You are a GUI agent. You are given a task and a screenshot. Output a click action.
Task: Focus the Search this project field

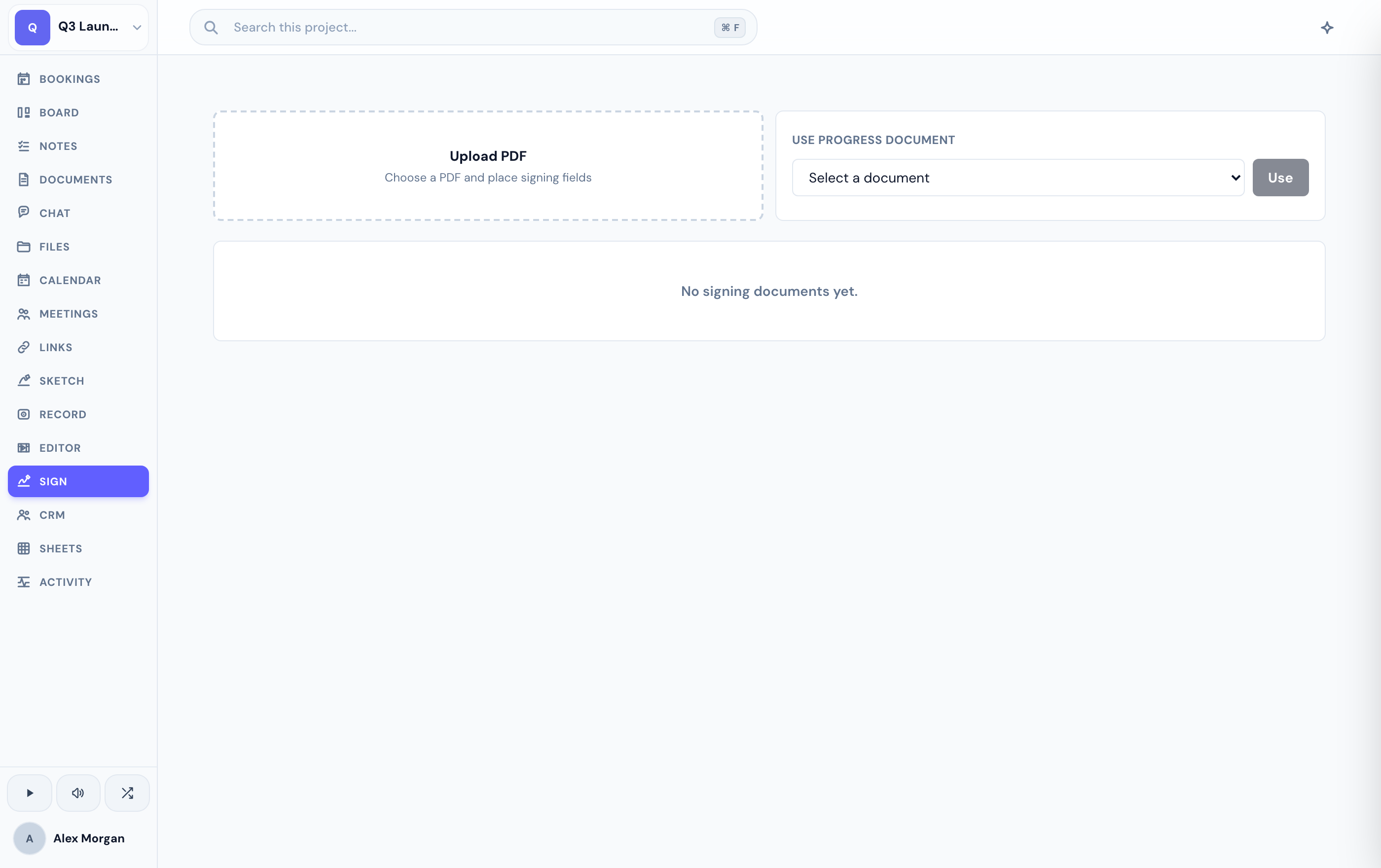[x=473, y=28]
